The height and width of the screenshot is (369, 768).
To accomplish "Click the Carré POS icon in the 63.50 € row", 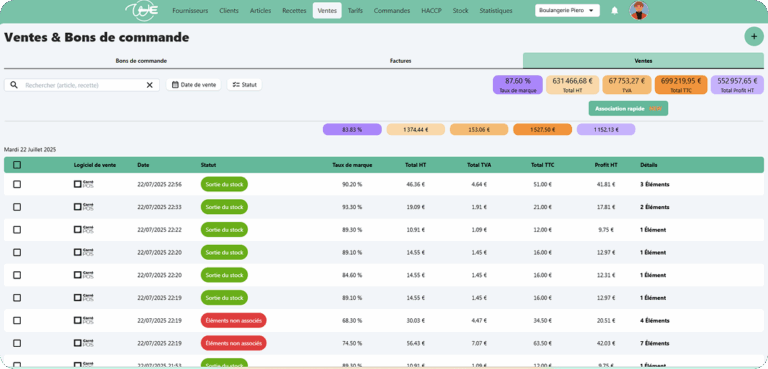I will (x=84, y=343).
